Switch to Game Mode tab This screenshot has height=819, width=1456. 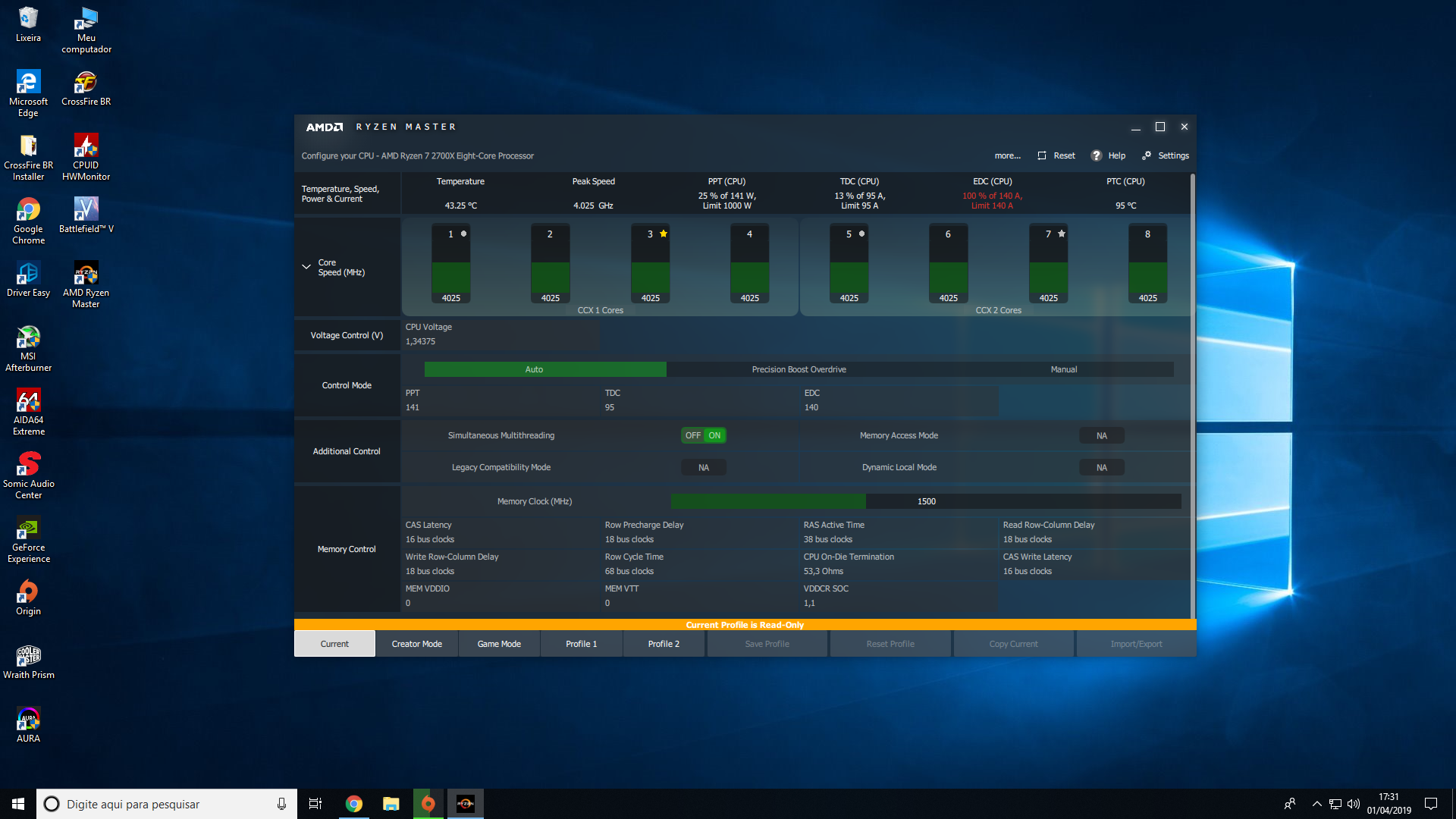499,644
